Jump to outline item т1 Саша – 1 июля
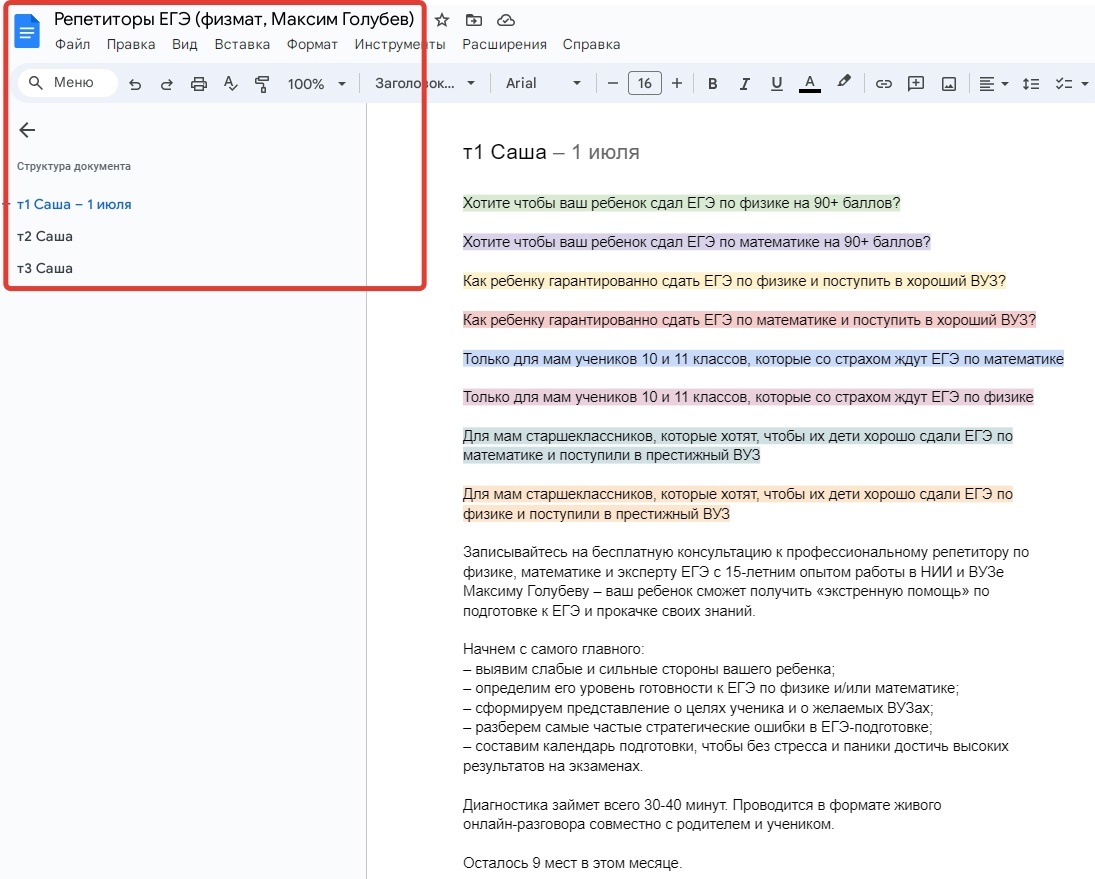 click(74, 205)
